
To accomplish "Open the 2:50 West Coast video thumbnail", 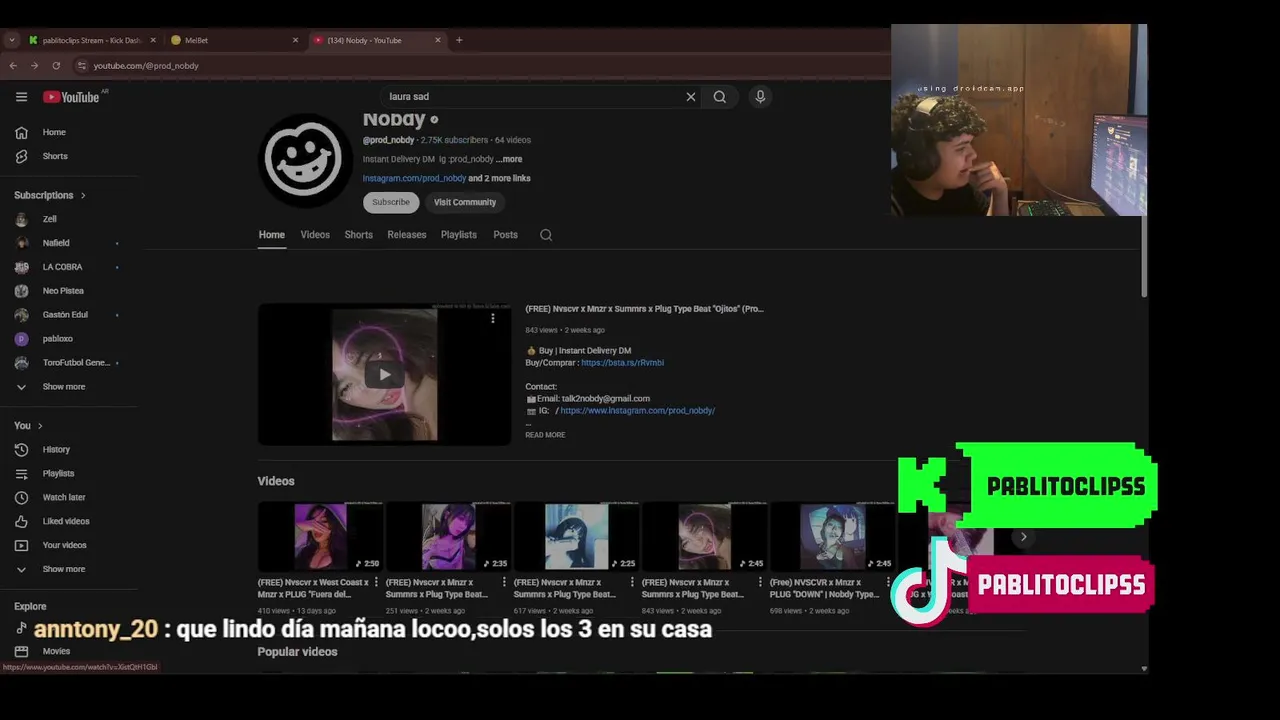I will [320, 536].
